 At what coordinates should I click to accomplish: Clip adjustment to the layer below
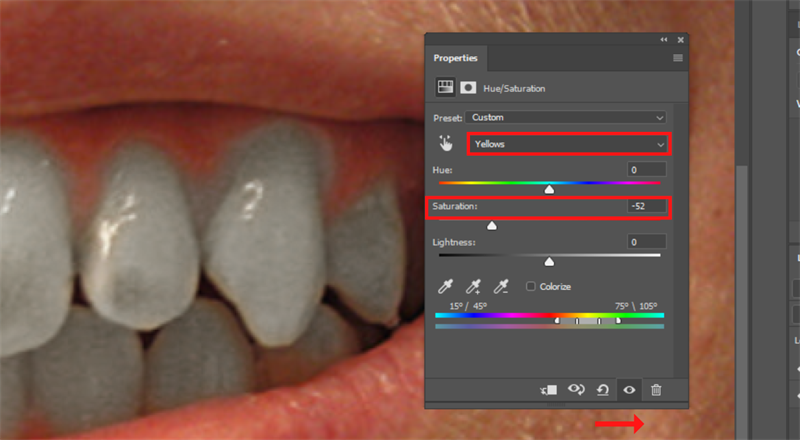point(549,390)
